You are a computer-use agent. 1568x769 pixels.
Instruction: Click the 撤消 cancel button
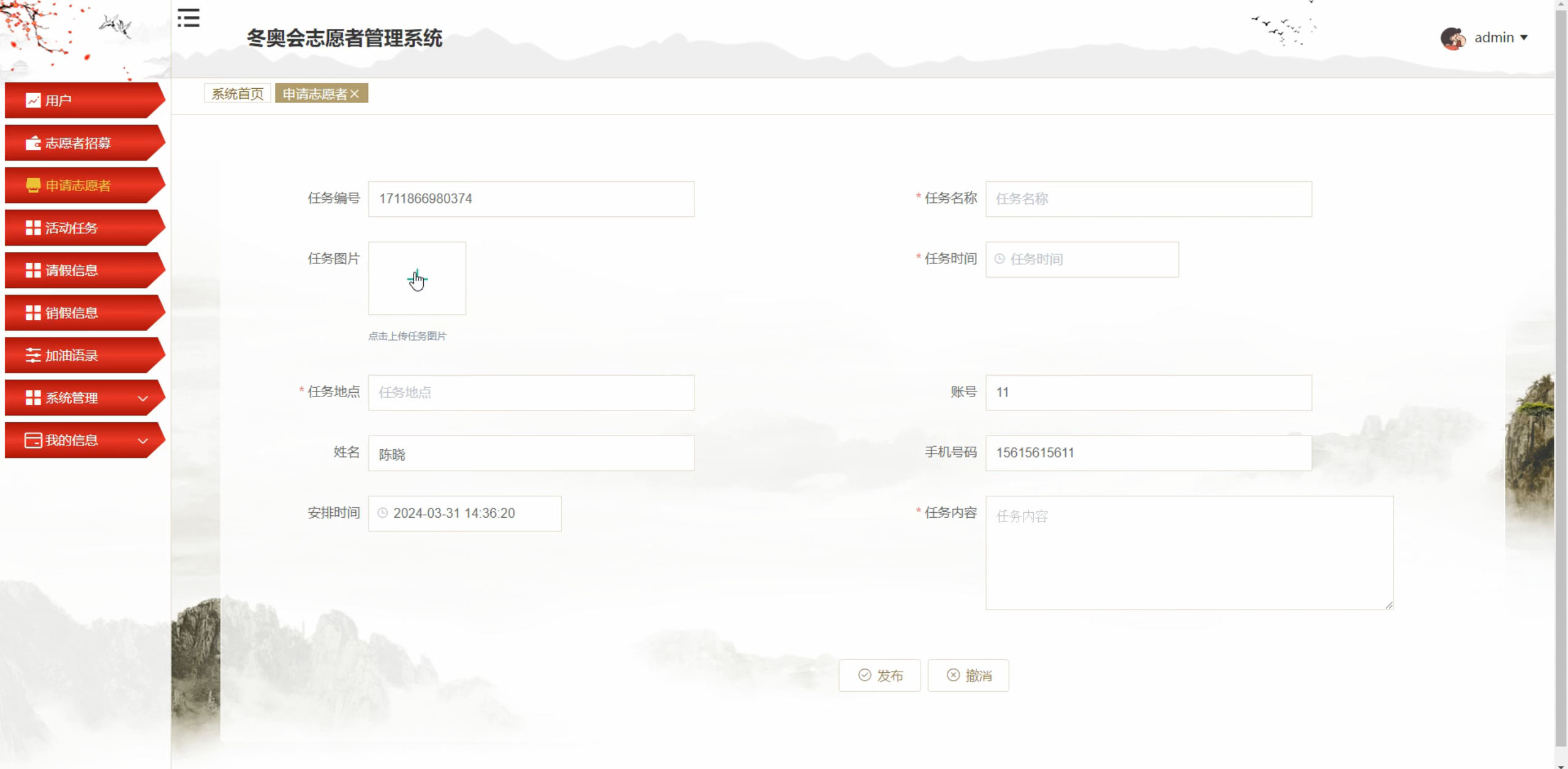[968, 675]
